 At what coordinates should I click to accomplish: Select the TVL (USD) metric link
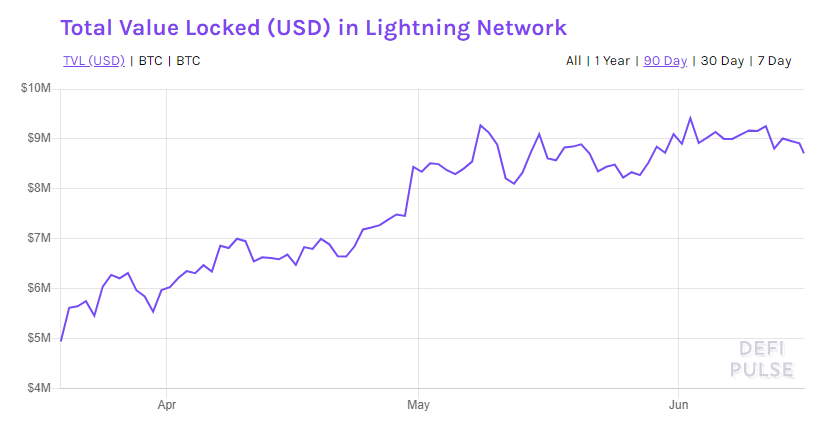tap(94, 61)
